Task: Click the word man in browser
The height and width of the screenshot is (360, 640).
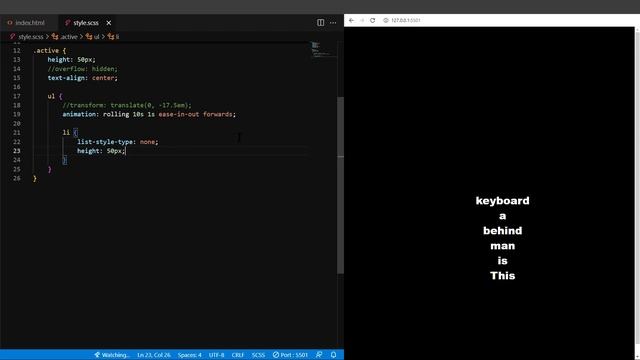Action: click(502, 246)
